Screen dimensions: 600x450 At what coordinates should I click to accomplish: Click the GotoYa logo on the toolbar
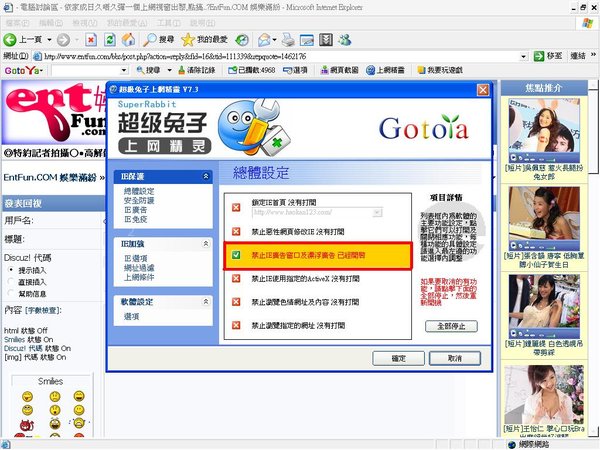coord(23,70)
